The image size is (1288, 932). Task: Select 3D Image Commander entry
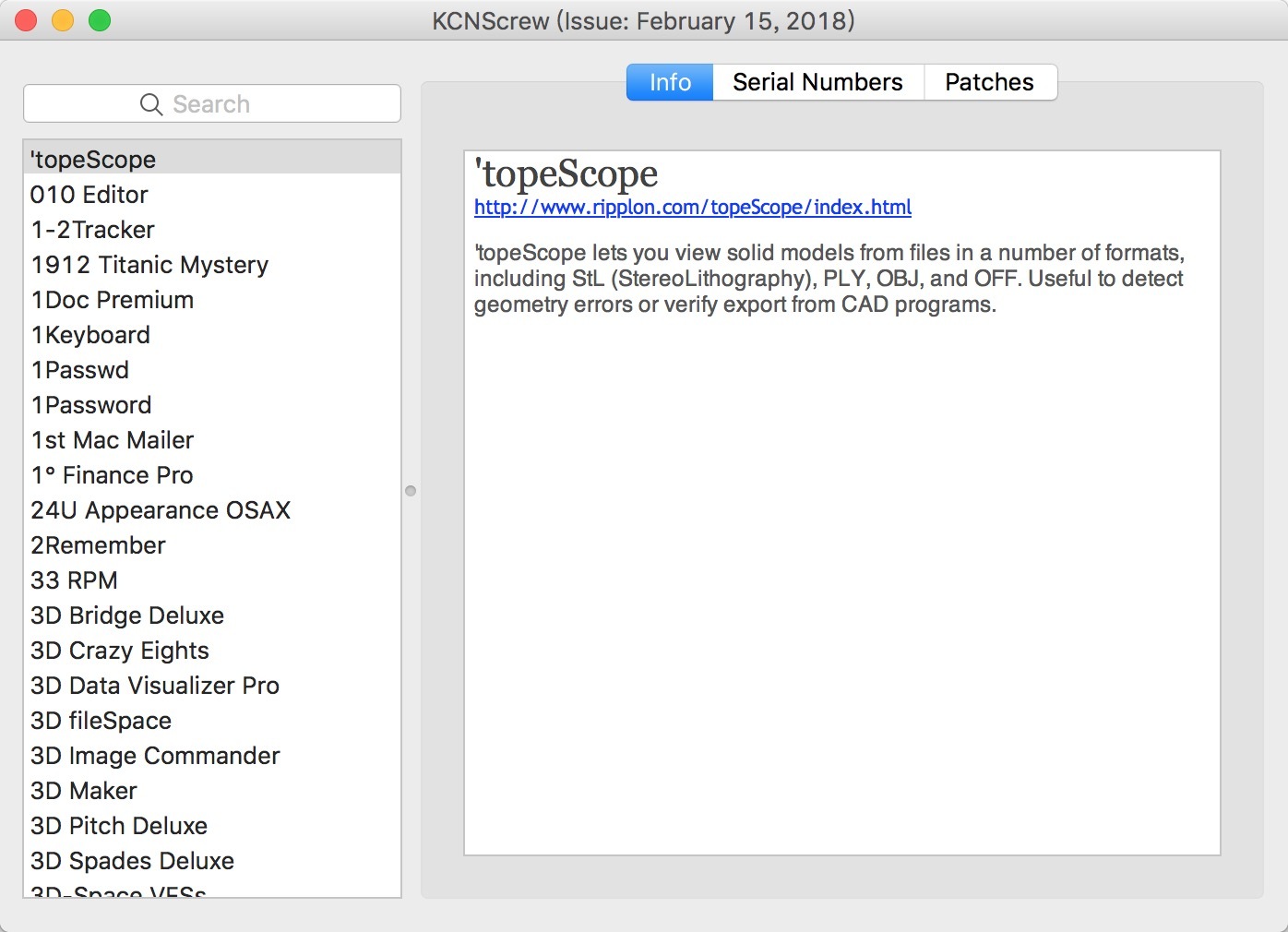155,756
